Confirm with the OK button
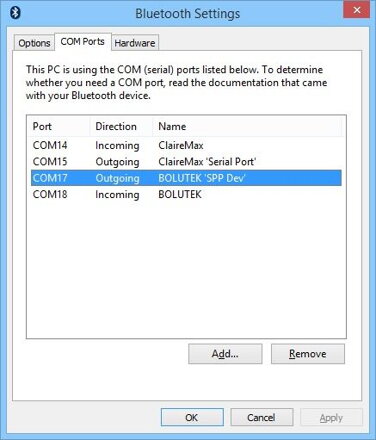 (x=192, y=417)
